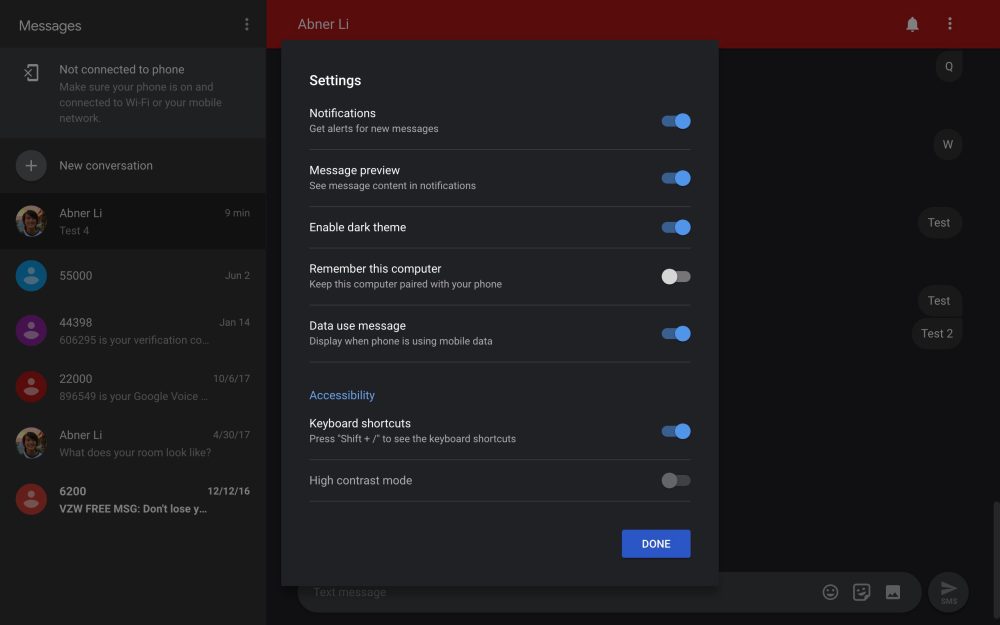Open the sticker picker
This screenshot has height=625, width=1000.
pyautogui.click(x=861, y=591)
